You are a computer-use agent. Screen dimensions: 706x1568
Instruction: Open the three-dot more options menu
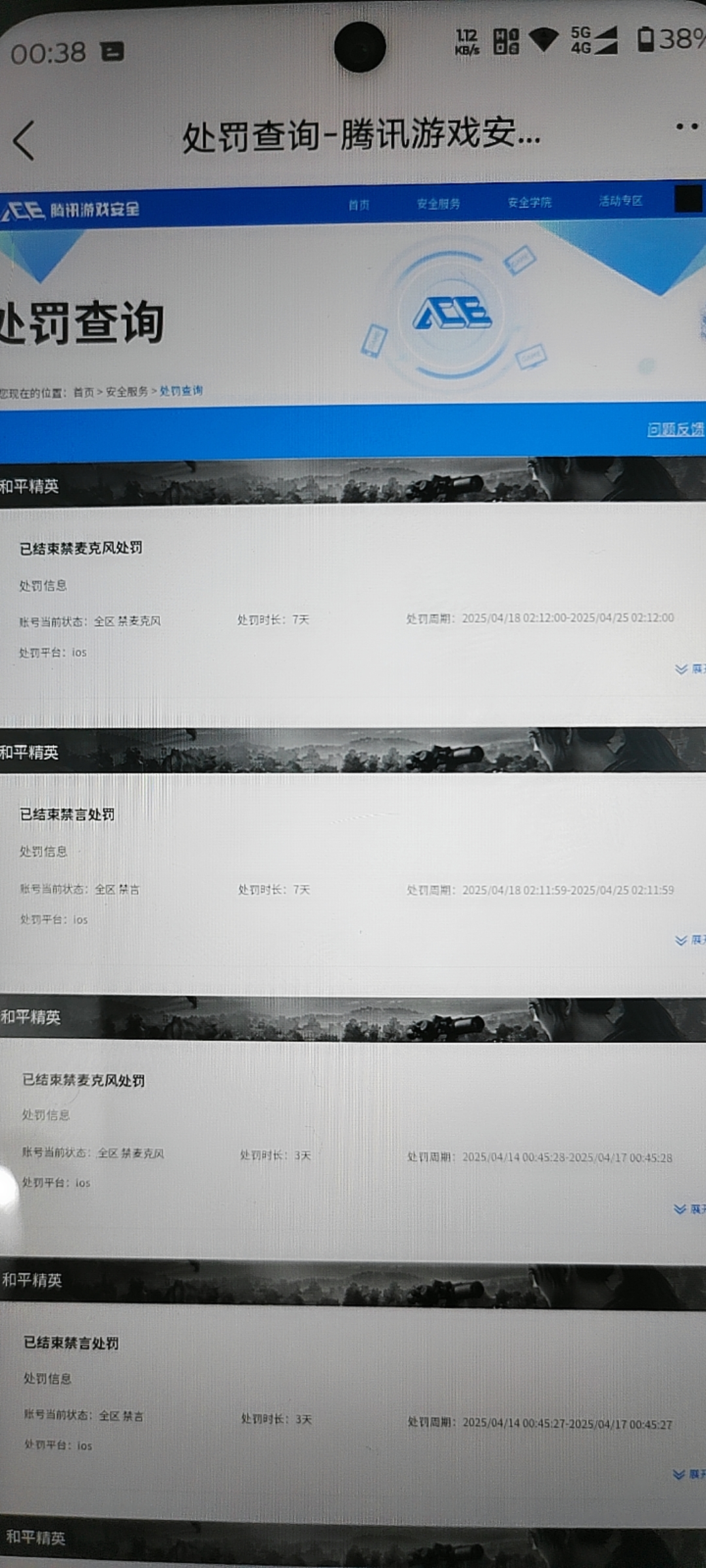686,127
